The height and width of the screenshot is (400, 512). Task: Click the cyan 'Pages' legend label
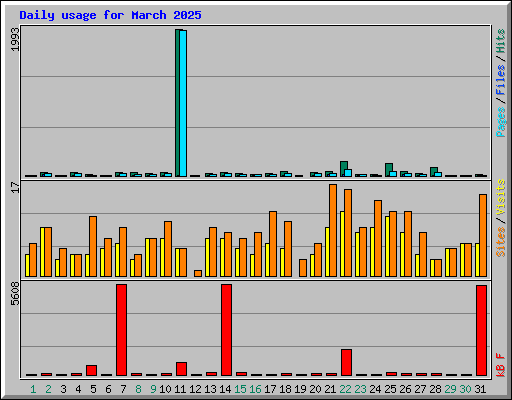(501, 122)
